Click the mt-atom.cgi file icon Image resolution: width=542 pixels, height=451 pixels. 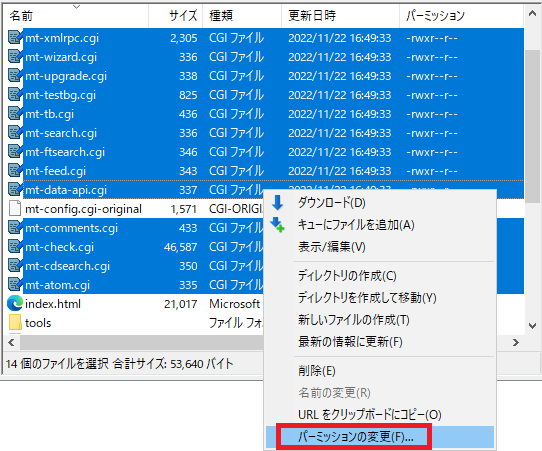coord(15,284)
